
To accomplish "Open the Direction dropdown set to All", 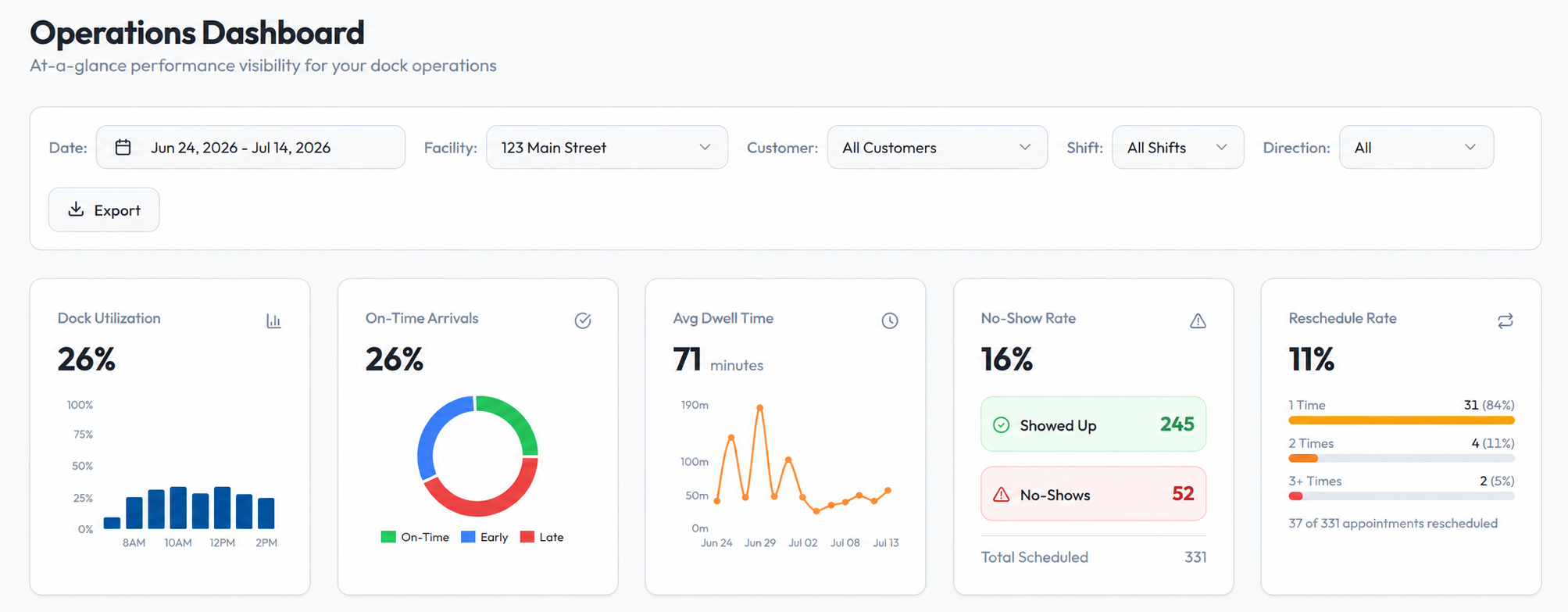I will point(1416,147).
